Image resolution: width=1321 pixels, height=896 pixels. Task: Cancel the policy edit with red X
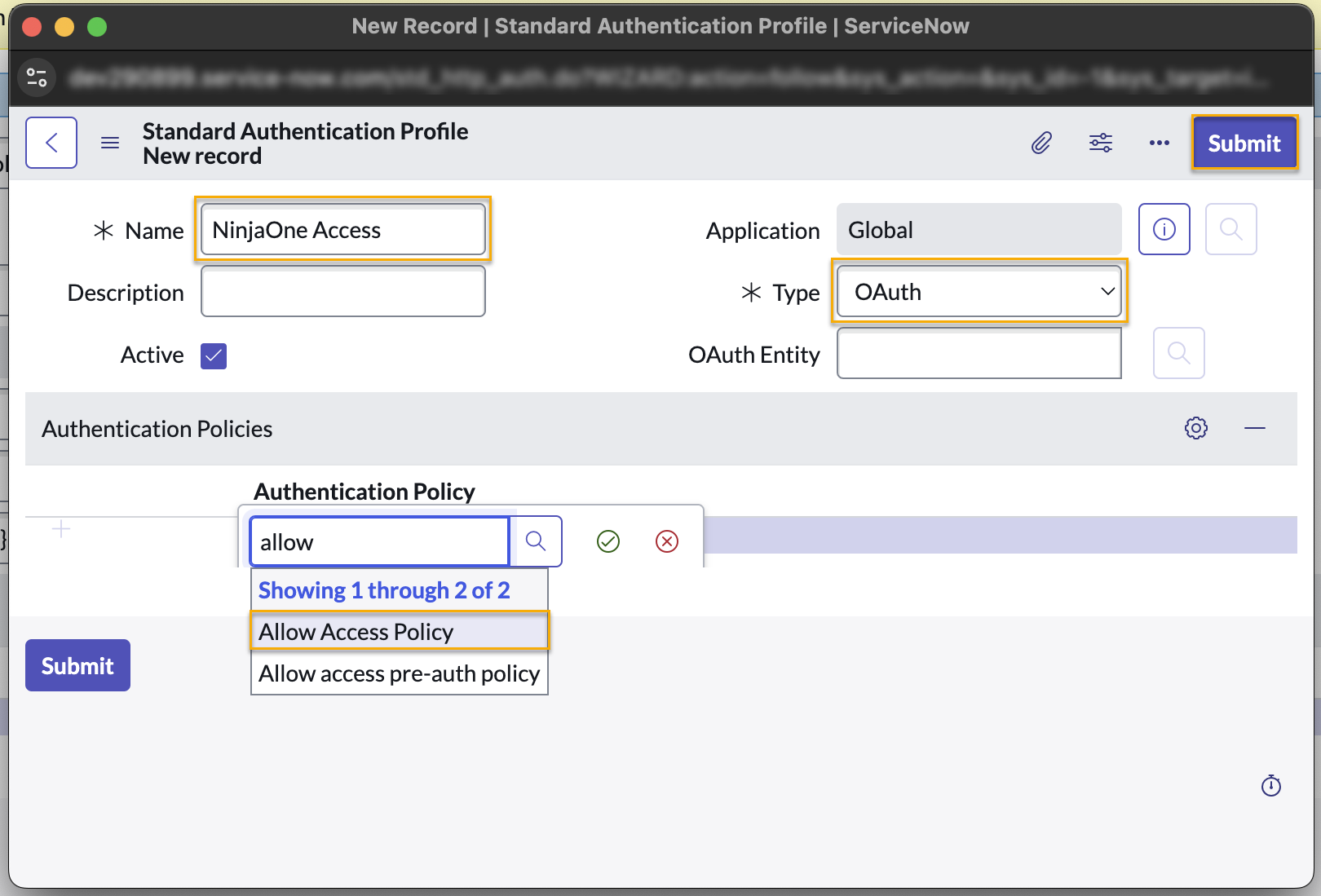pos(667,541)
